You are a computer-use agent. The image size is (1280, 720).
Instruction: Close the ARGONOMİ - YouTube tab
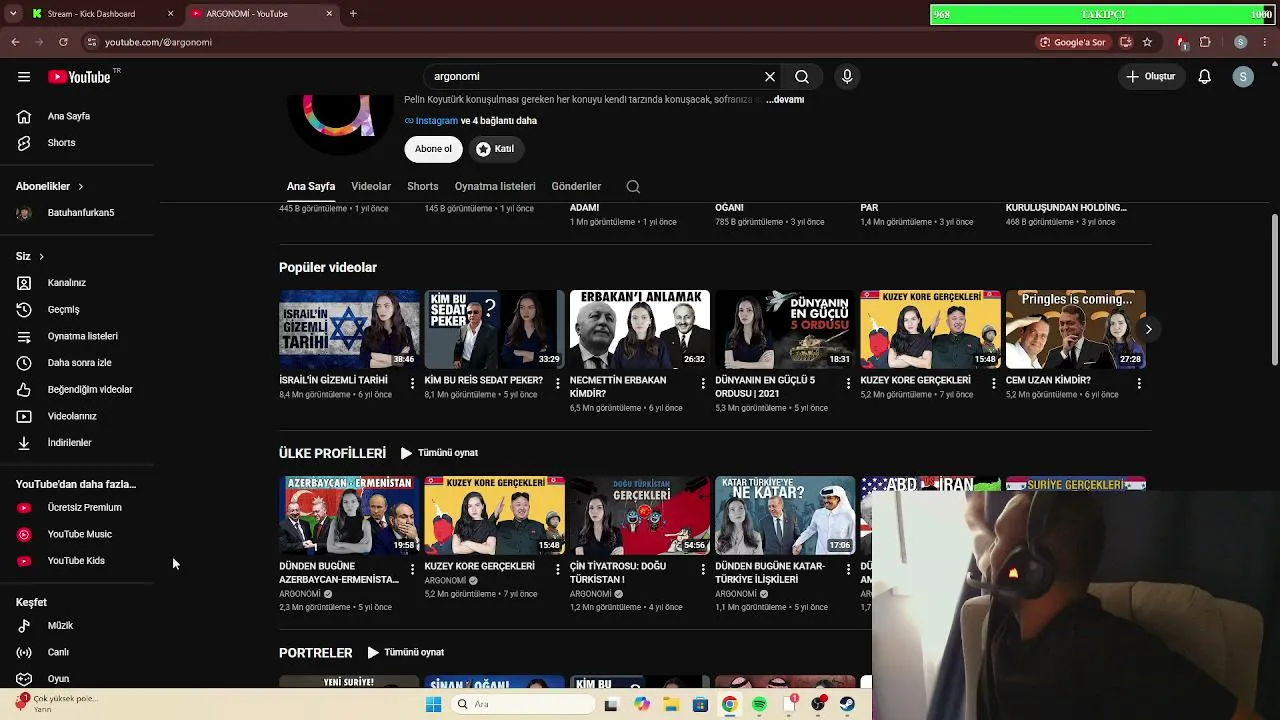330,14
